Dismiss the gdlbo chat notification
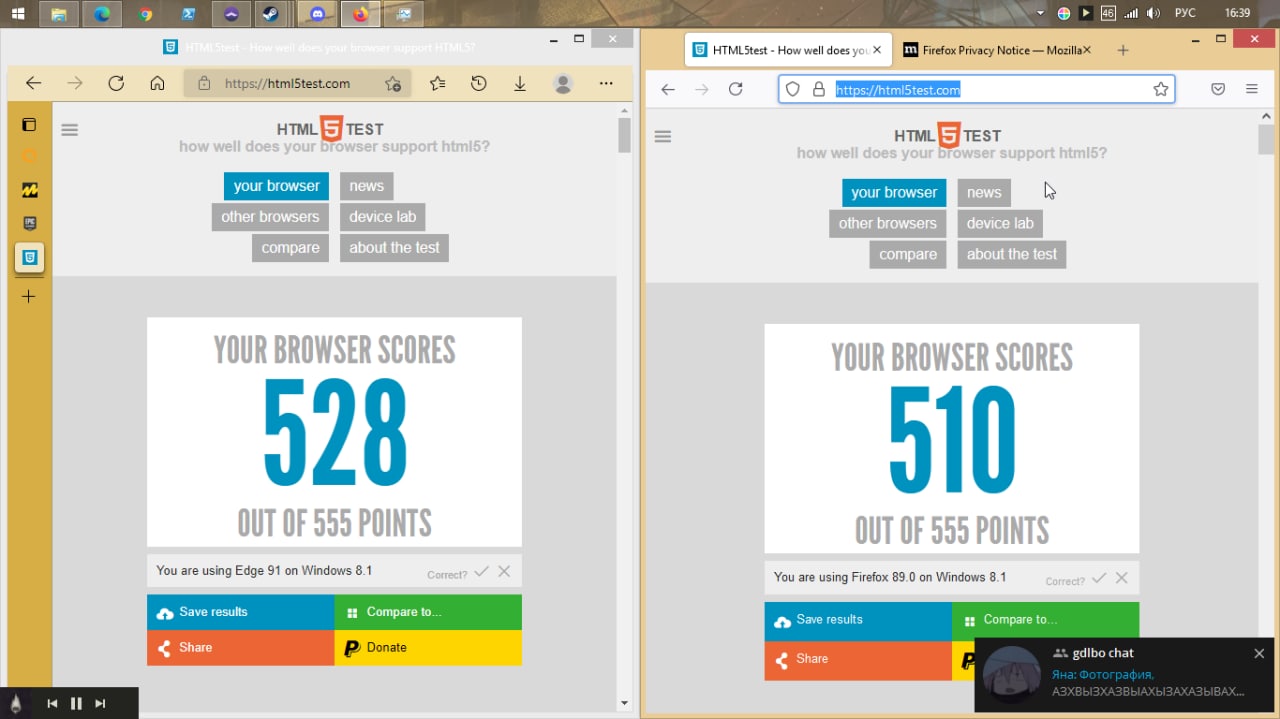 click(1259, 653)
